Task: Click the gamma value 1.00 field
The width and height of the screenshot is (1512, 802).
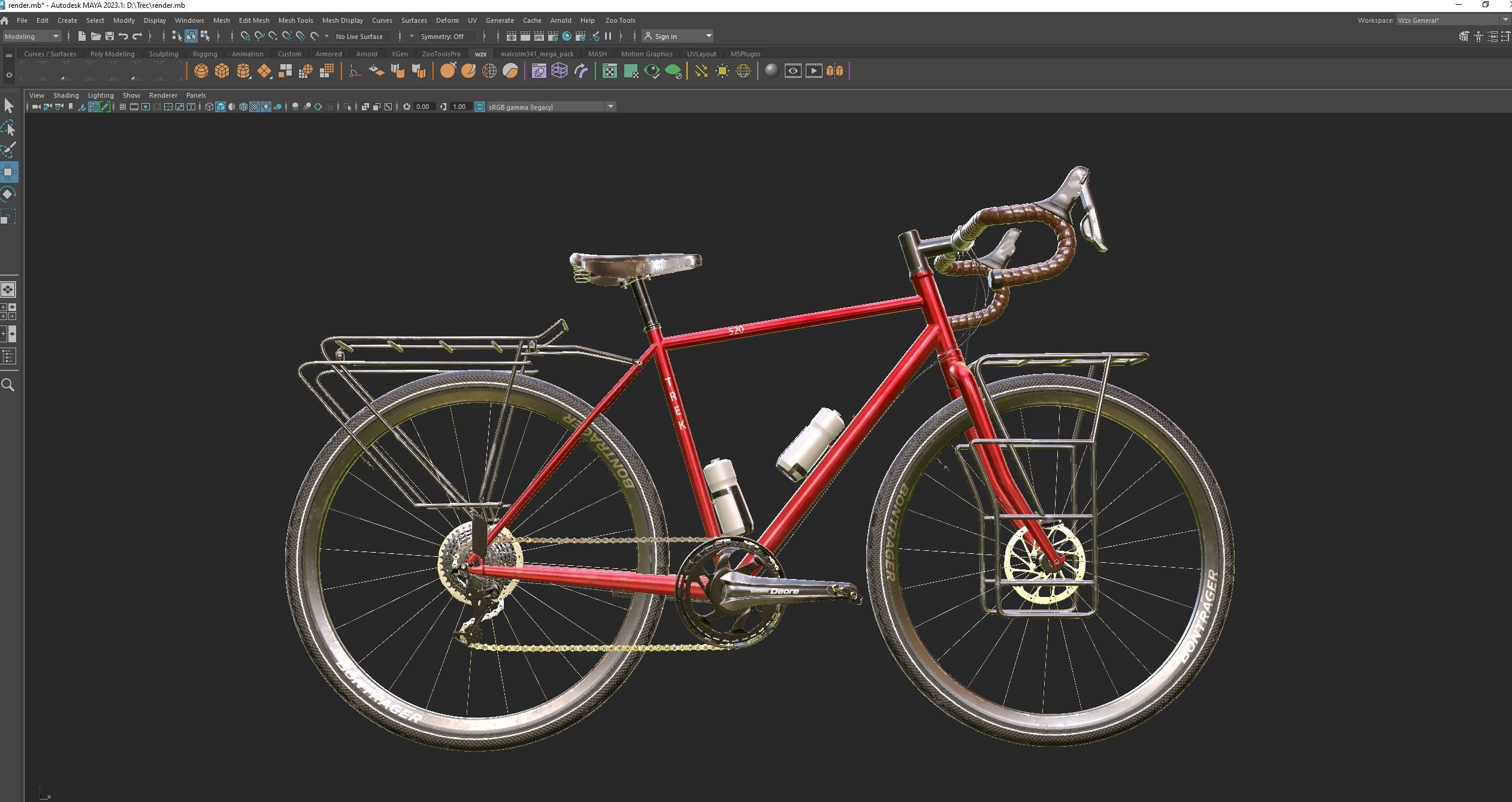Action: (x=459, y=107)
